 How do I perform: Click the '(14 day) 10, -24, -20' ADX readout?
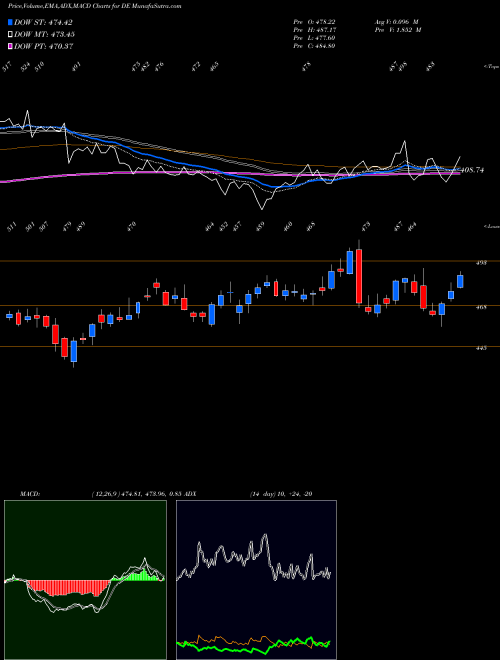(281, 494)
